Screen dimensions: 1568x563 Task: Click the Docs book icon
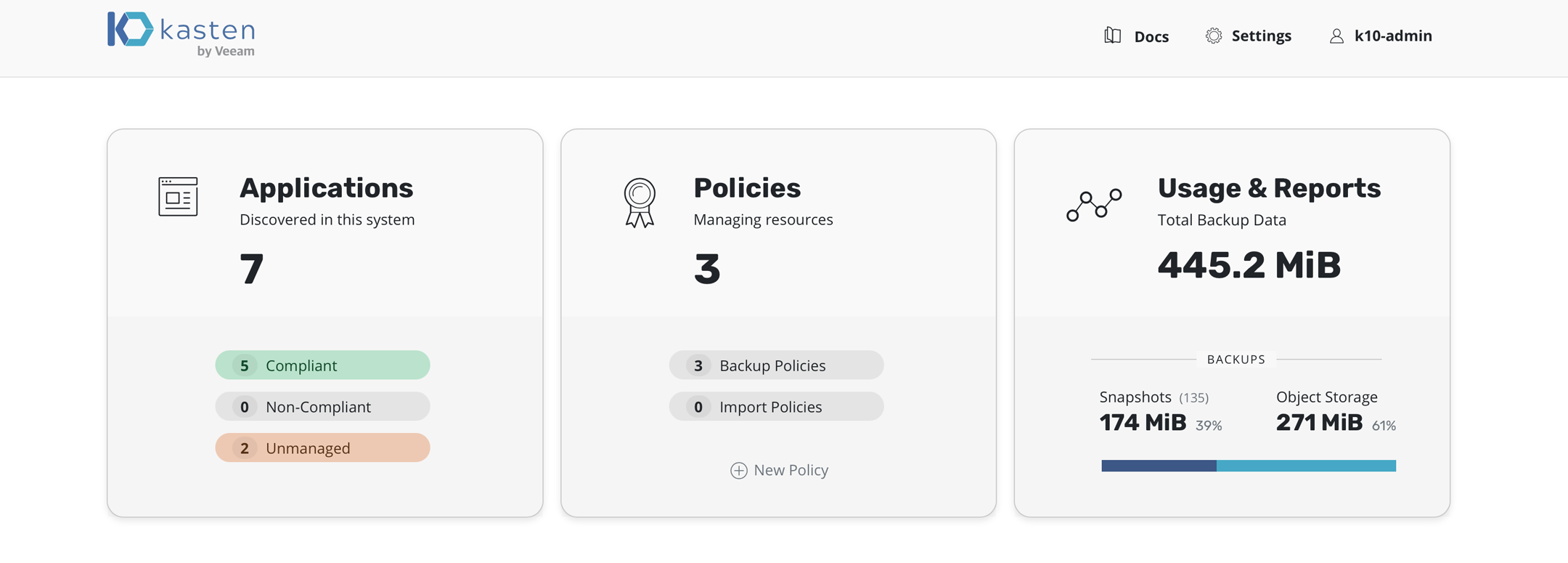1112,36
